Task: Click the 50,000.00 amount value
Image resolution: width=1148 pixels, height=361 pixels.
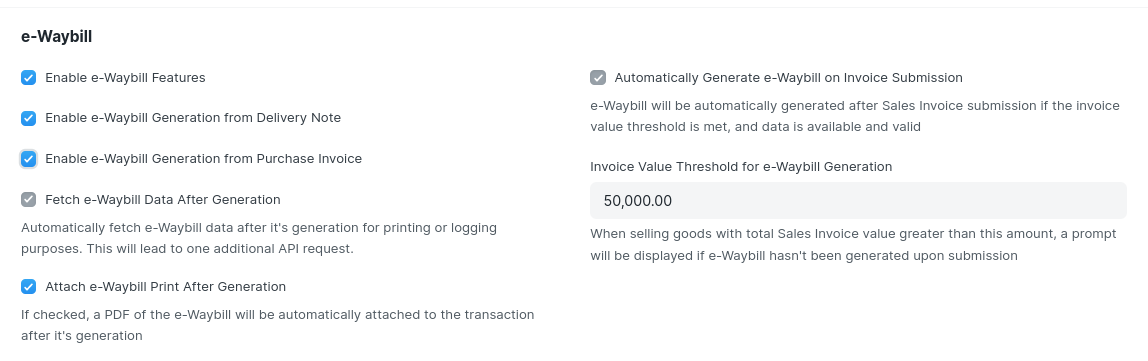Action: [638, 201]
